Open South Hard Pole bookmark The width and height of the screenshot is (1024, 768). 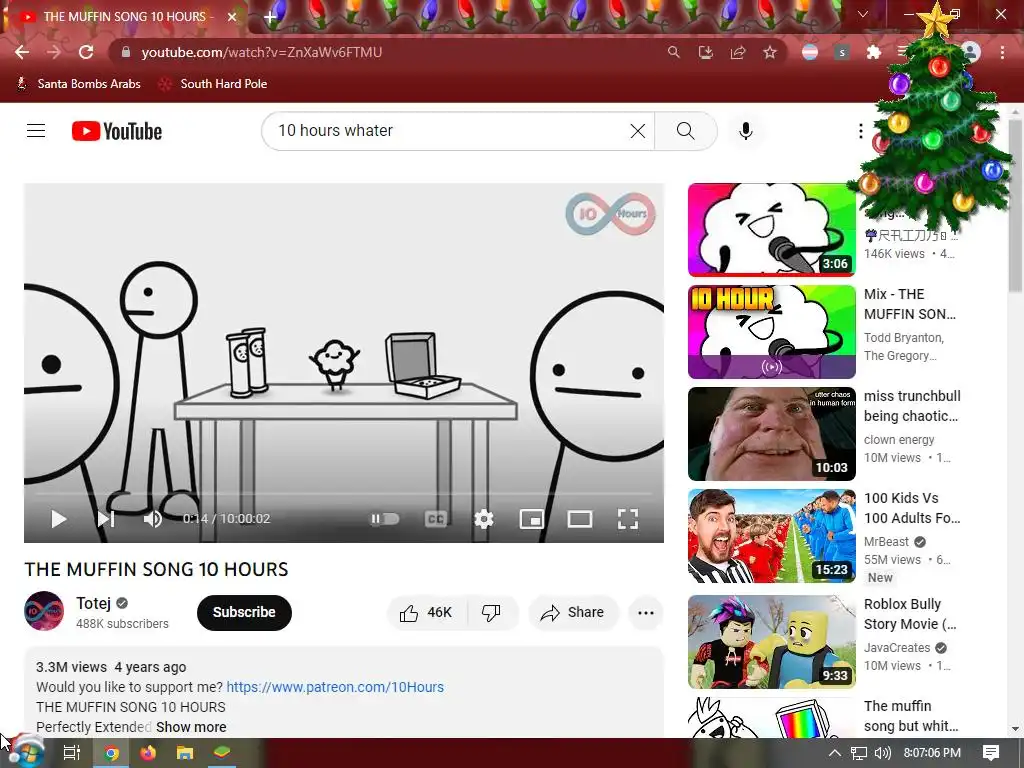(213, 84)
